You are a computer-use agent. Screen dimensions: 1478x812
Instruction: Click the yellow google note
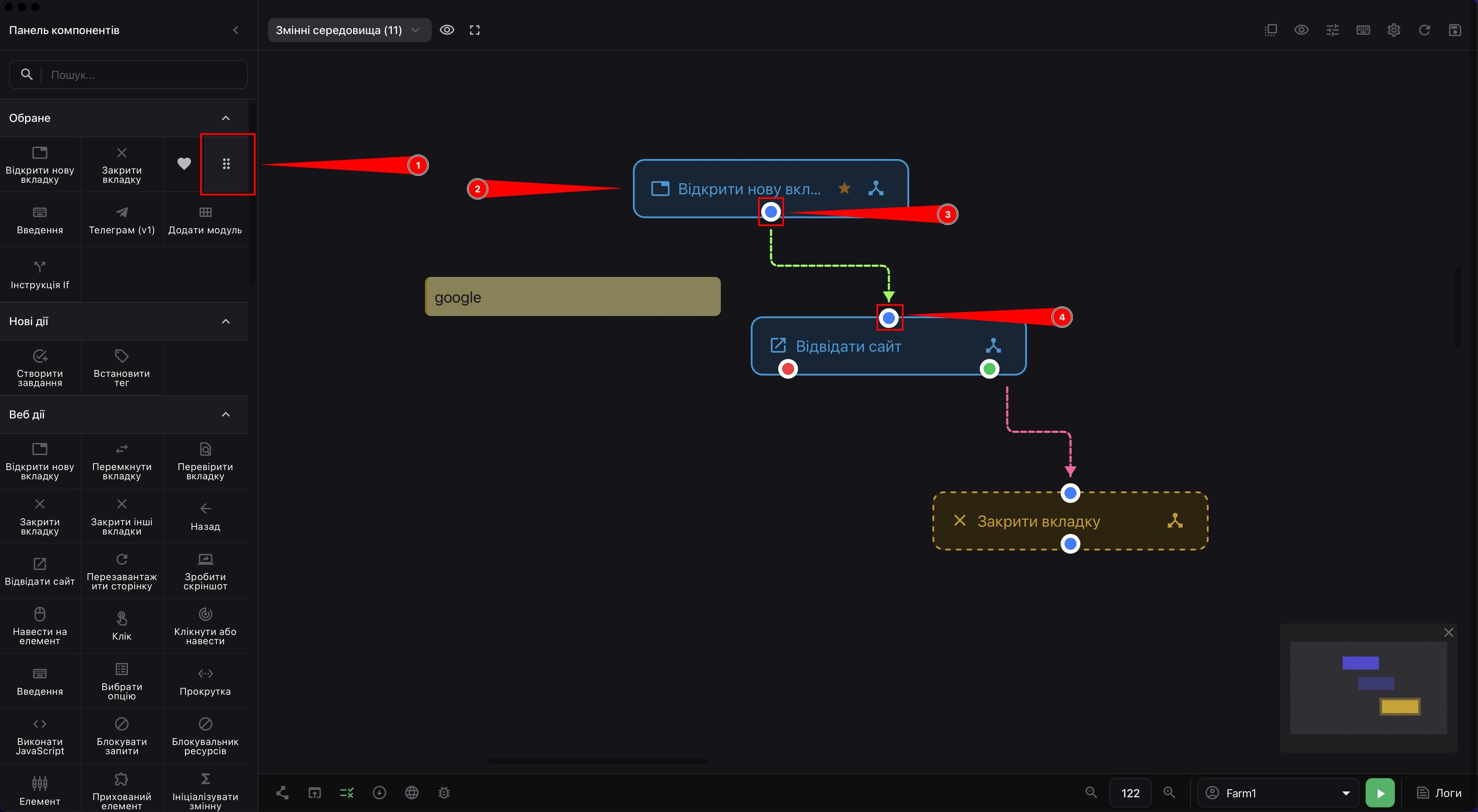click(x=573, y=297)
